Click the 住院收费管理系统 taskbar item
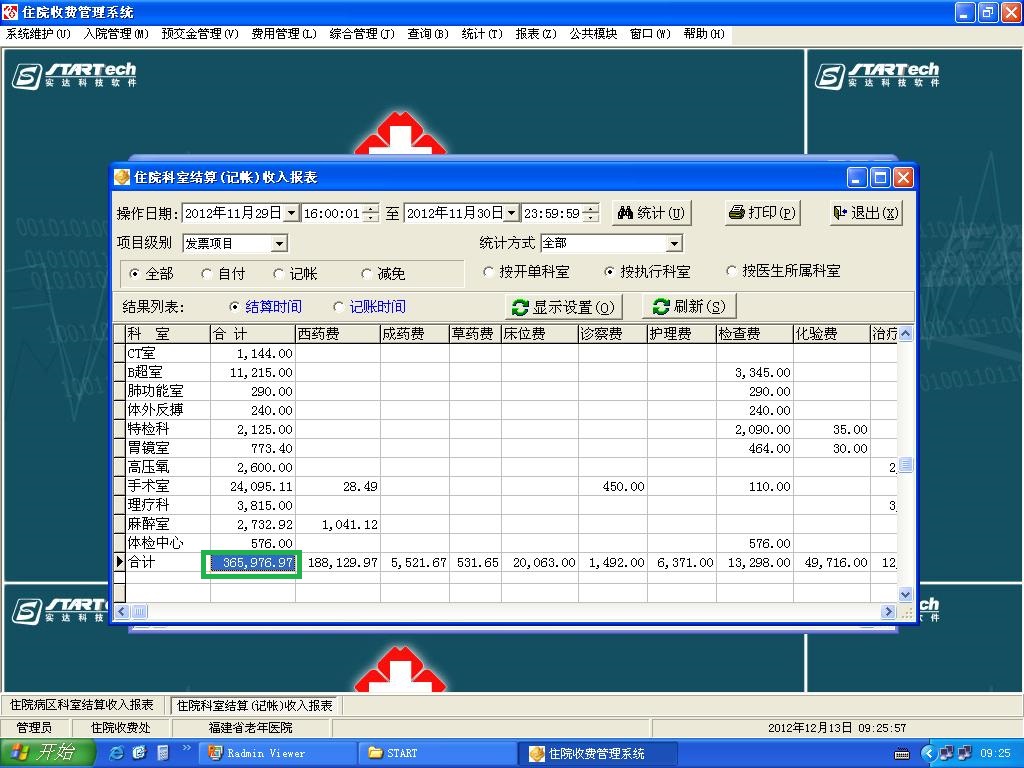This screenshot has height=768, width=1024. [596, 753]
